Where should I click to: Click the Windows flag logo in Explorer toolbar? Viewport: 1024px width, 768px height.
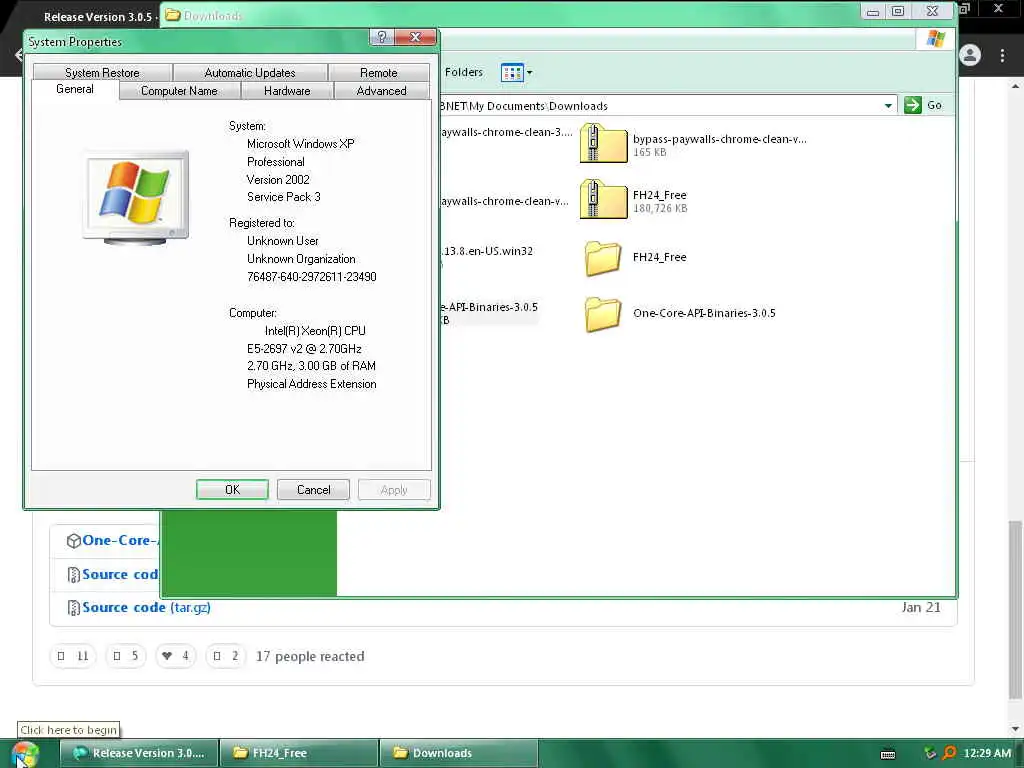[935, 39]
